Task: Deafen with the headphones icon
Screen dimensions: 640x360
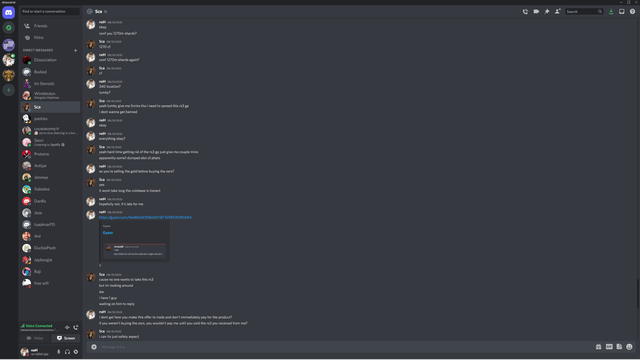Action: (67, 351)
